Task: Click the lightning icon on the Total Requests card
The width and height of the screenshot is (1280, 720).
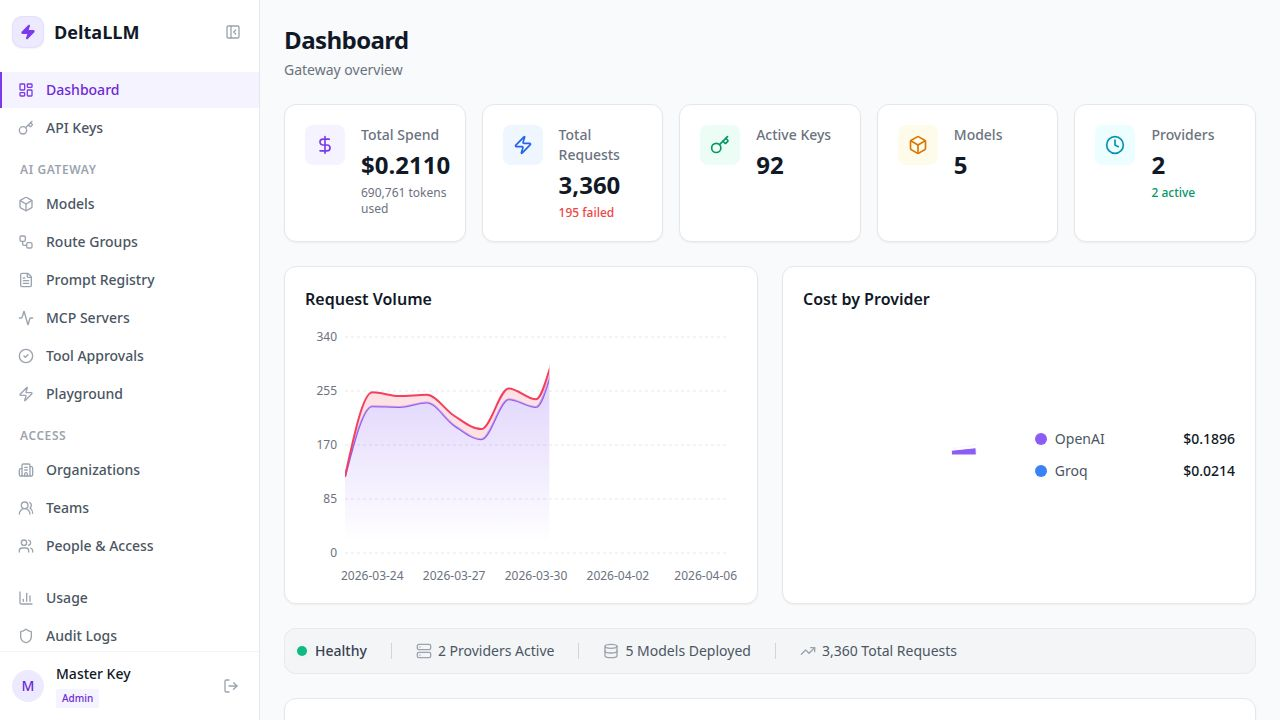Action: click(x=523, y=145)
